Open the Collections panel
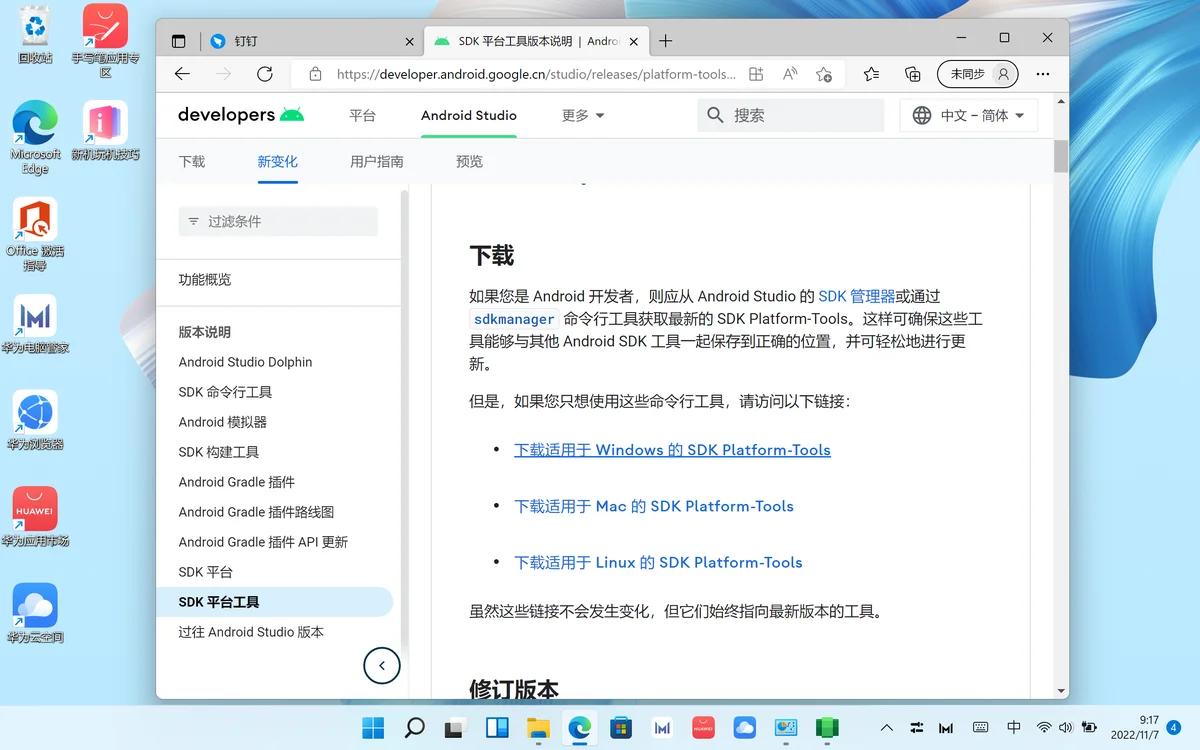 click(x=913, y=74)
